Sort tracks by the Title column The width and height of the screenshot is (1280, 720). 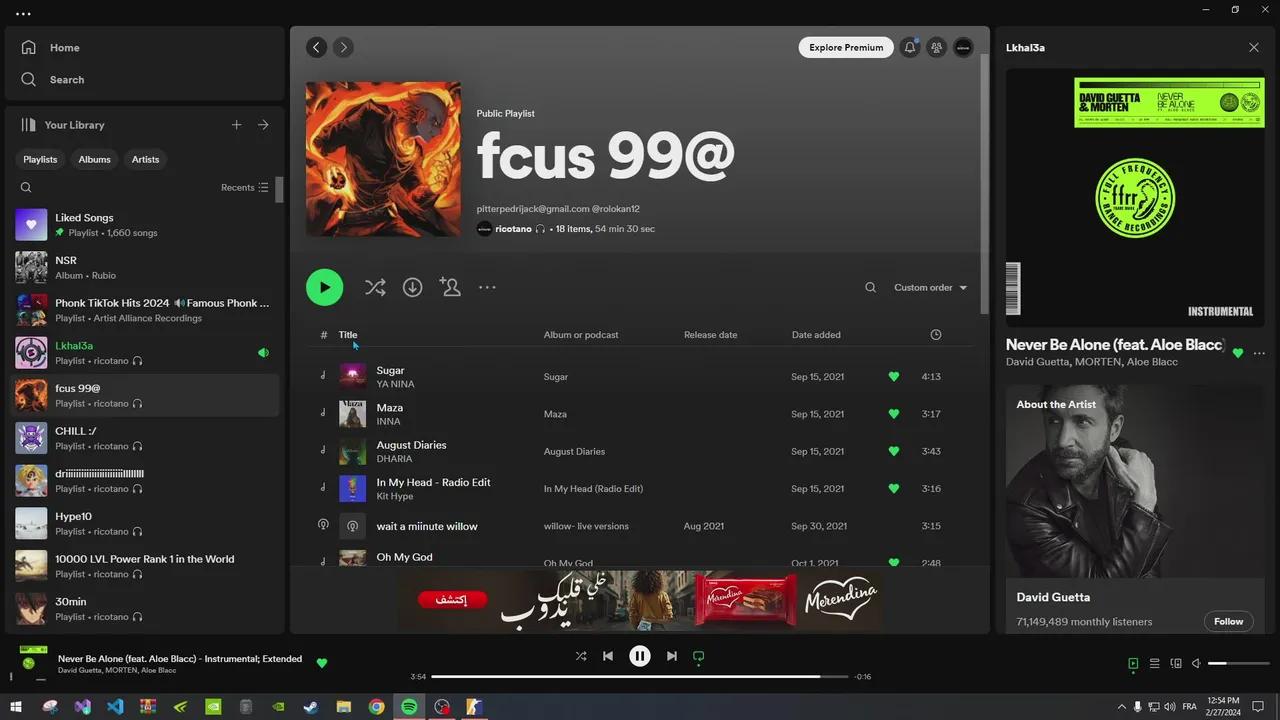348,335
